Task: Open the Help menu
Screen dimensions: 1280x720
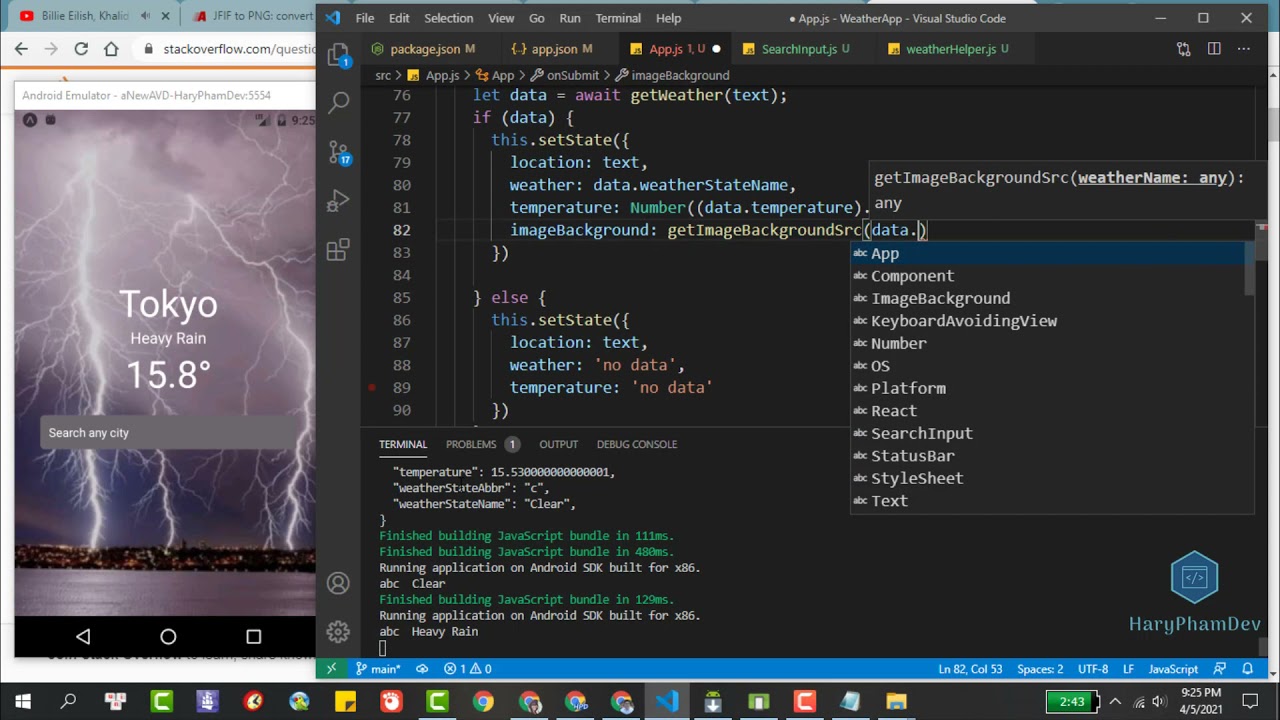Action: [668, 18]
